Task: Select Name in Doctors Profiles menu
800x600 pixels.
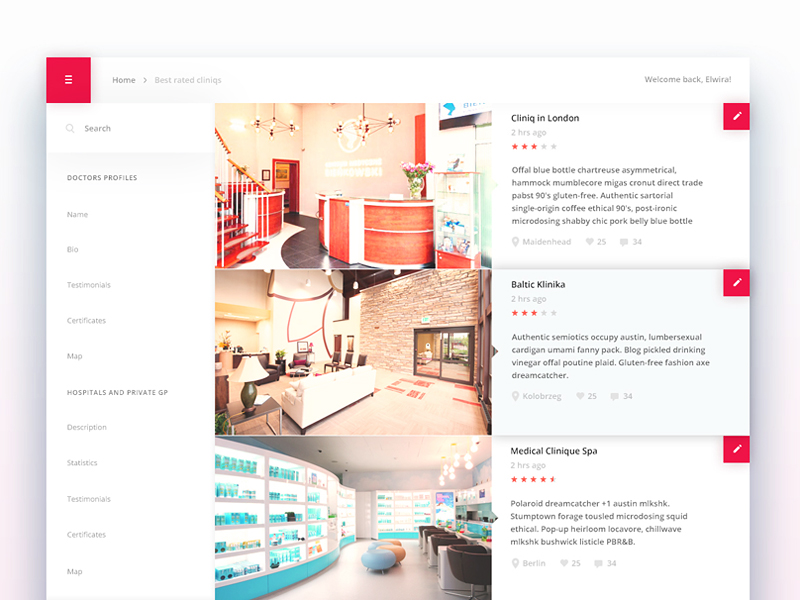Action: click(77, 215)
